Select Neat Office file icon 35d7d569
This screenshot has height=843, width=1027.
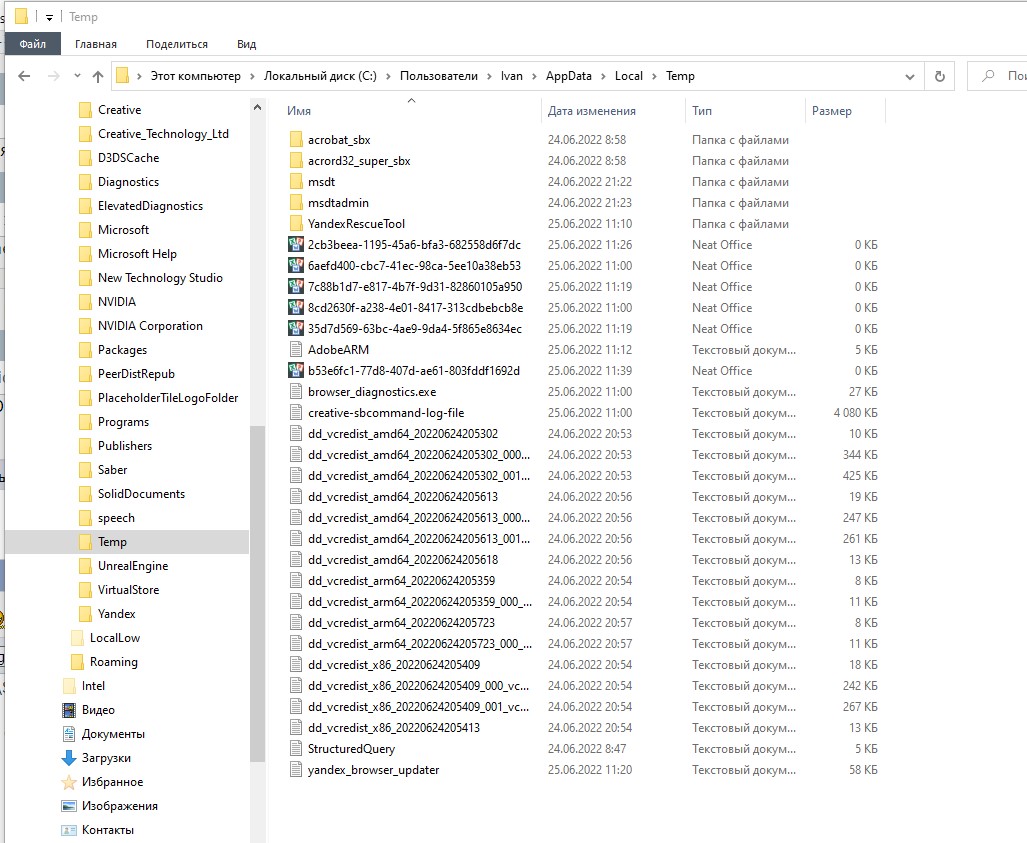coord(296,328)
